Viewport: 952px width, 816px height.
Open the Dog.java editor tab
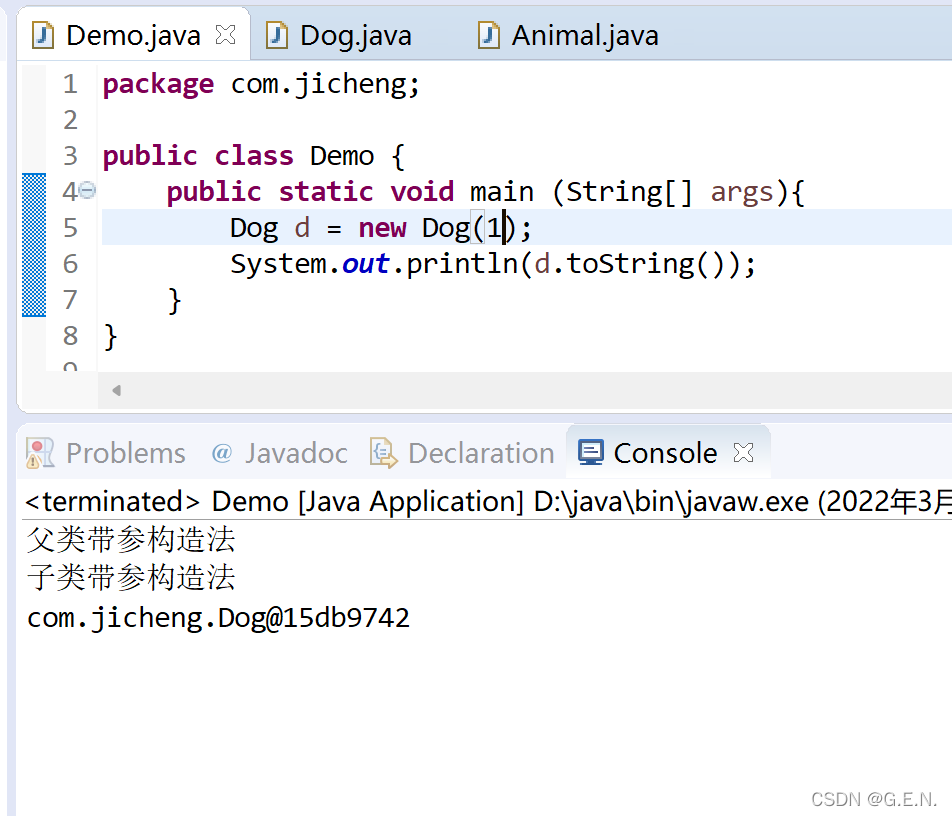click(356, 35)
